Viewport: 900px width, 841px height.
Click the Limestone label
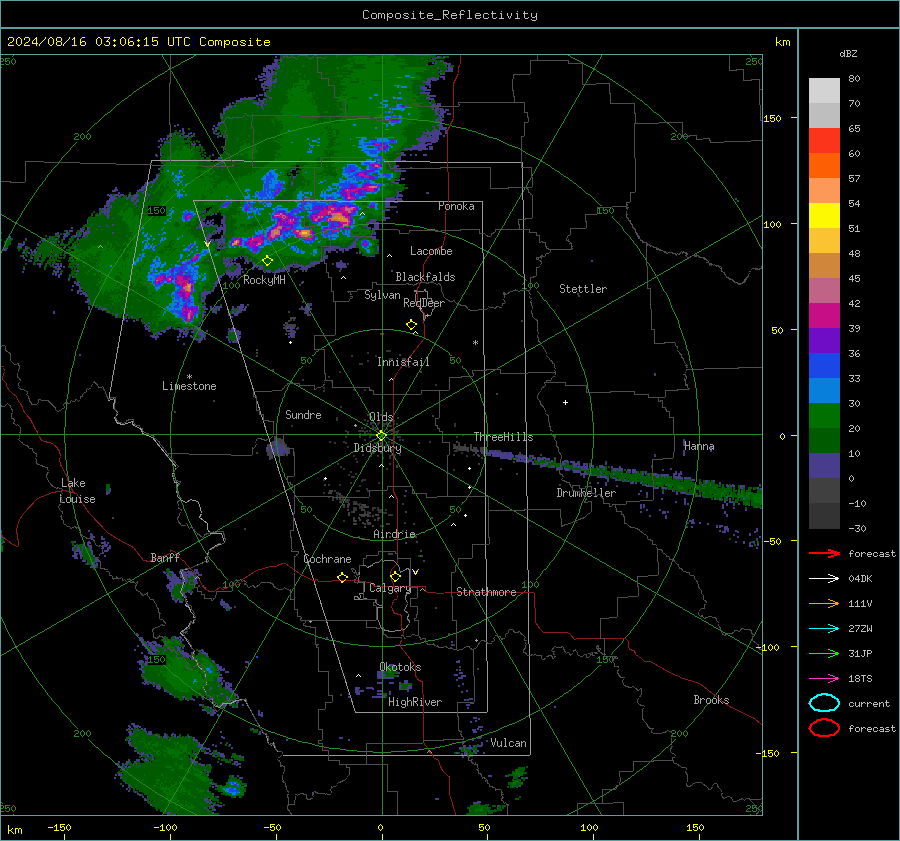click(189, 386)
